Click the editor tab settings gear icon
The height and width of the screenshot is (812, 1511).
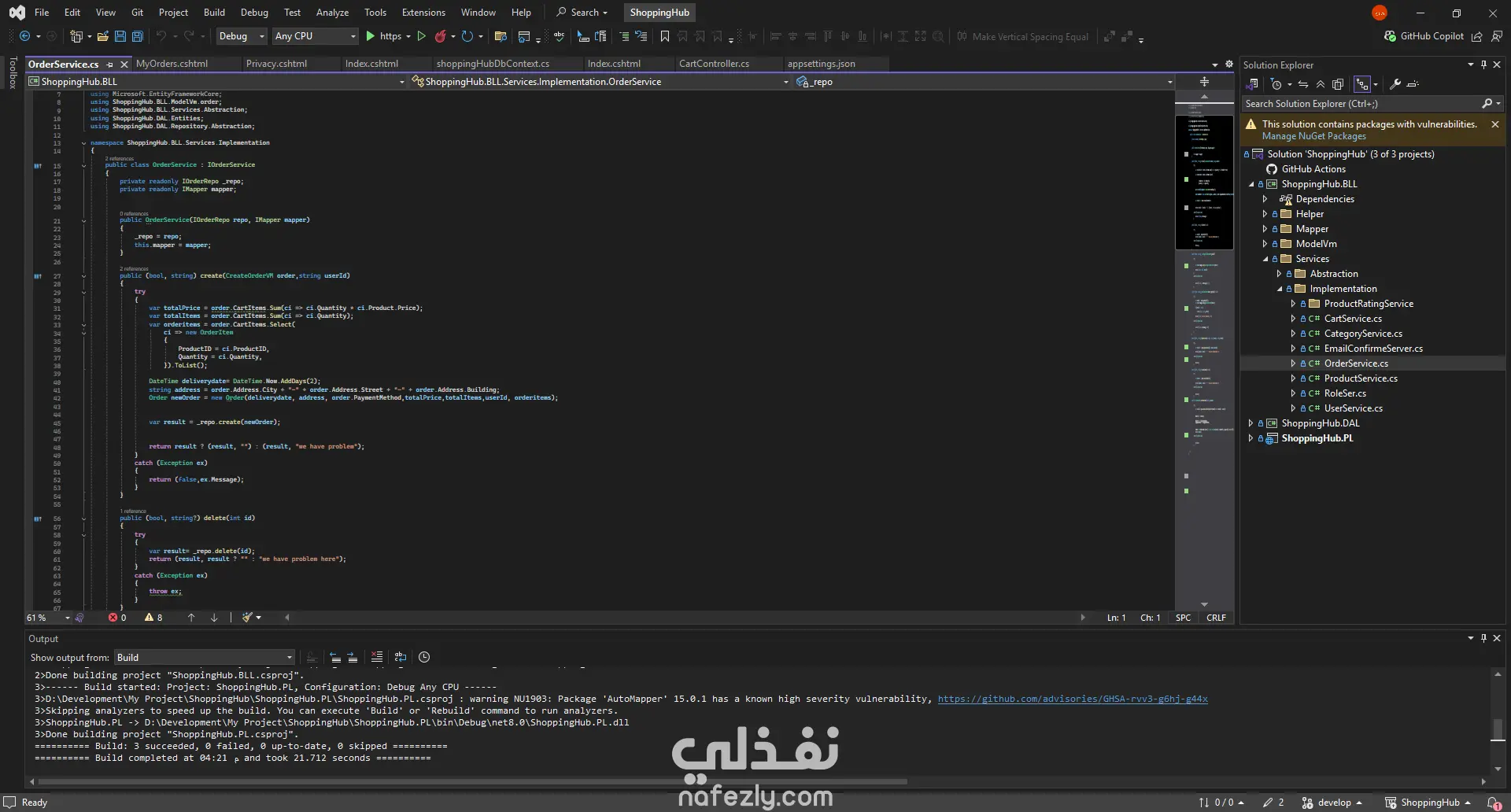1229,65
